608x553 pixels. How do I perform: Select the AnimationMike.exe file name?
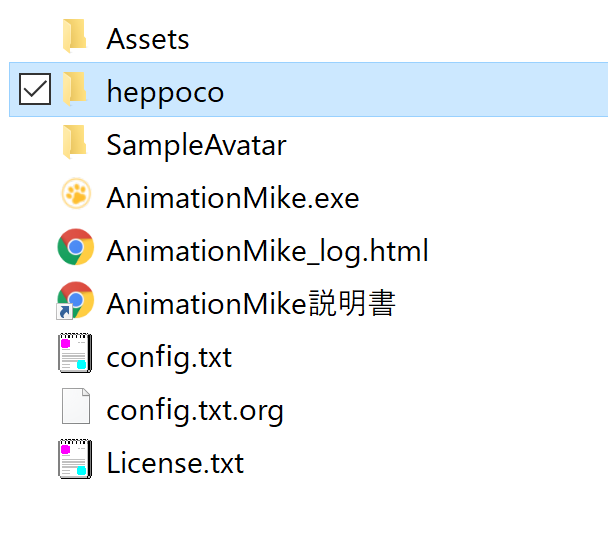point(233,198)
